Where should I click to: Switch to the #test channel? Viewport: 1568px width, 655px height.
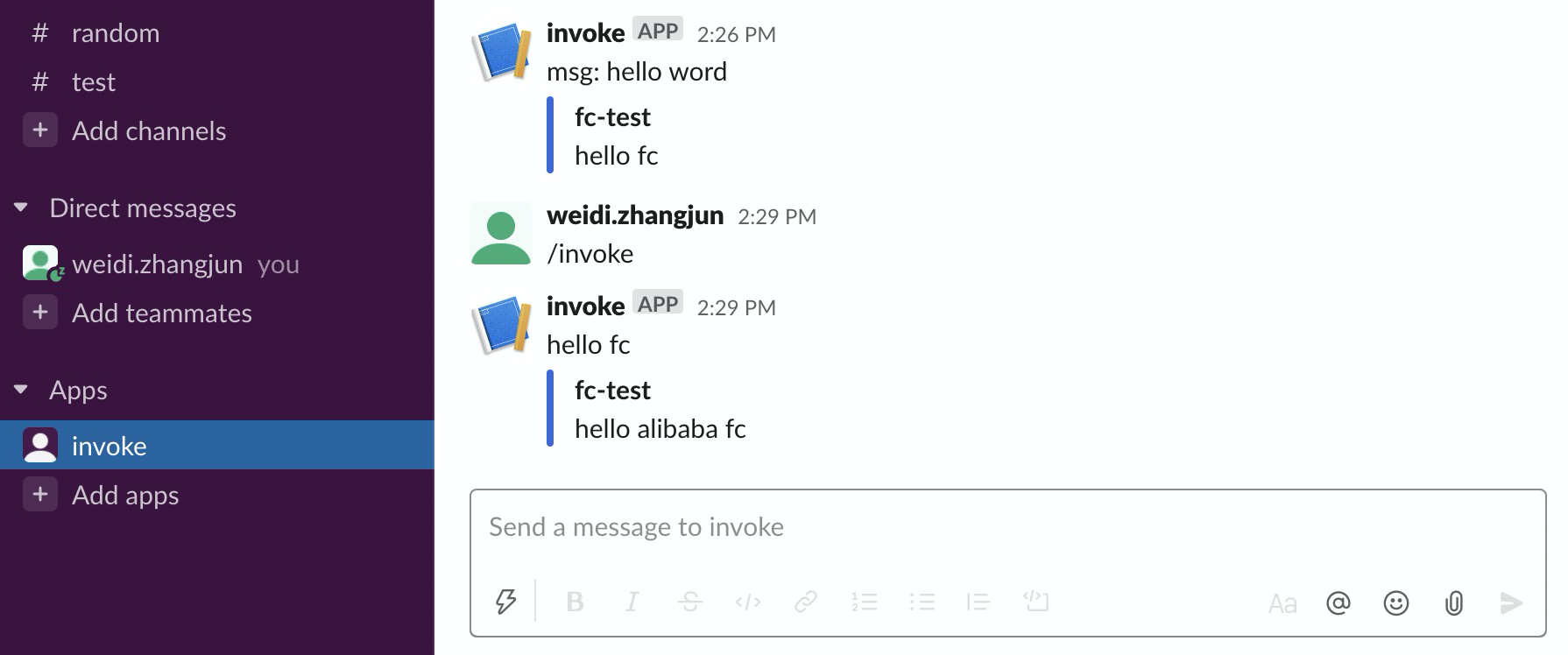tap(94, 81)
